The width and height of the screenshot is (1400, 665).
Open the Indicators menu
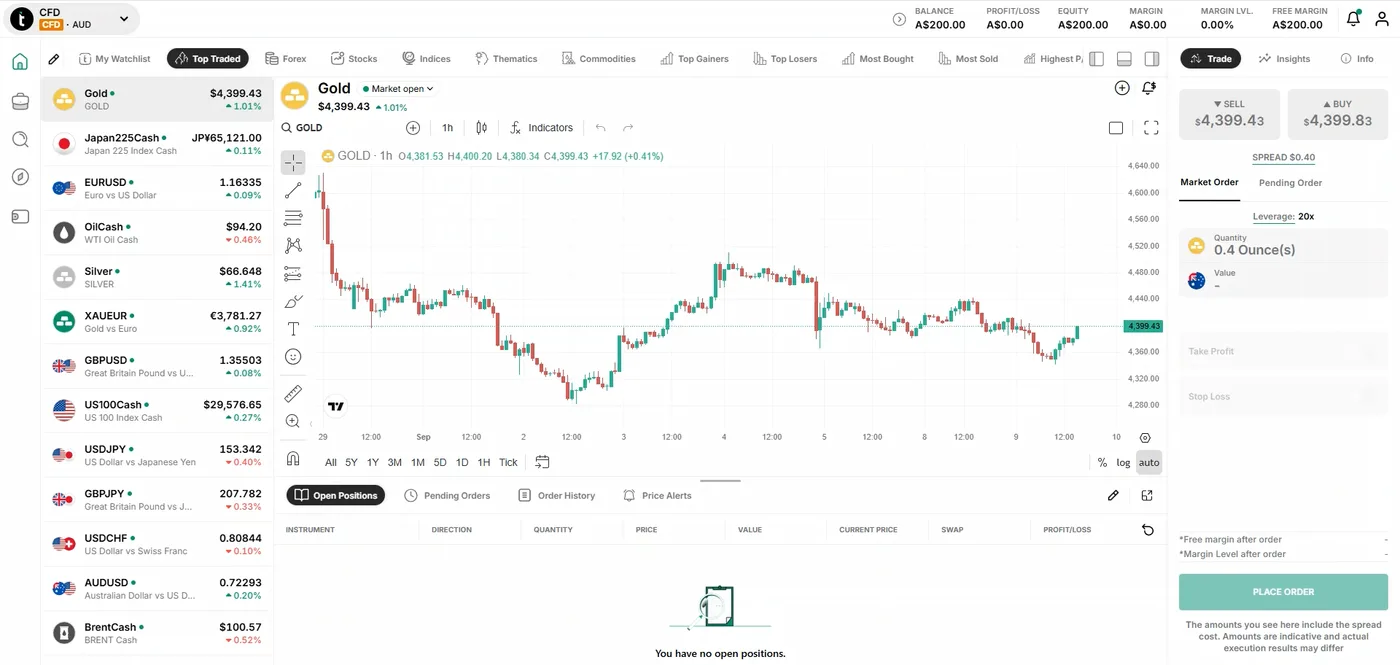click(x=542, y=128)
